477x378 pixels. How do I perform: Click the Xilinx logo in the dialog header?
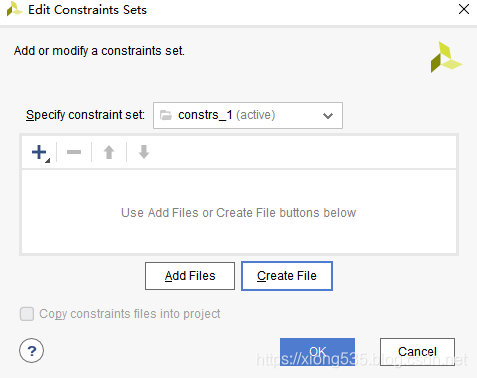pyautogui.click(x=446, y=57)
